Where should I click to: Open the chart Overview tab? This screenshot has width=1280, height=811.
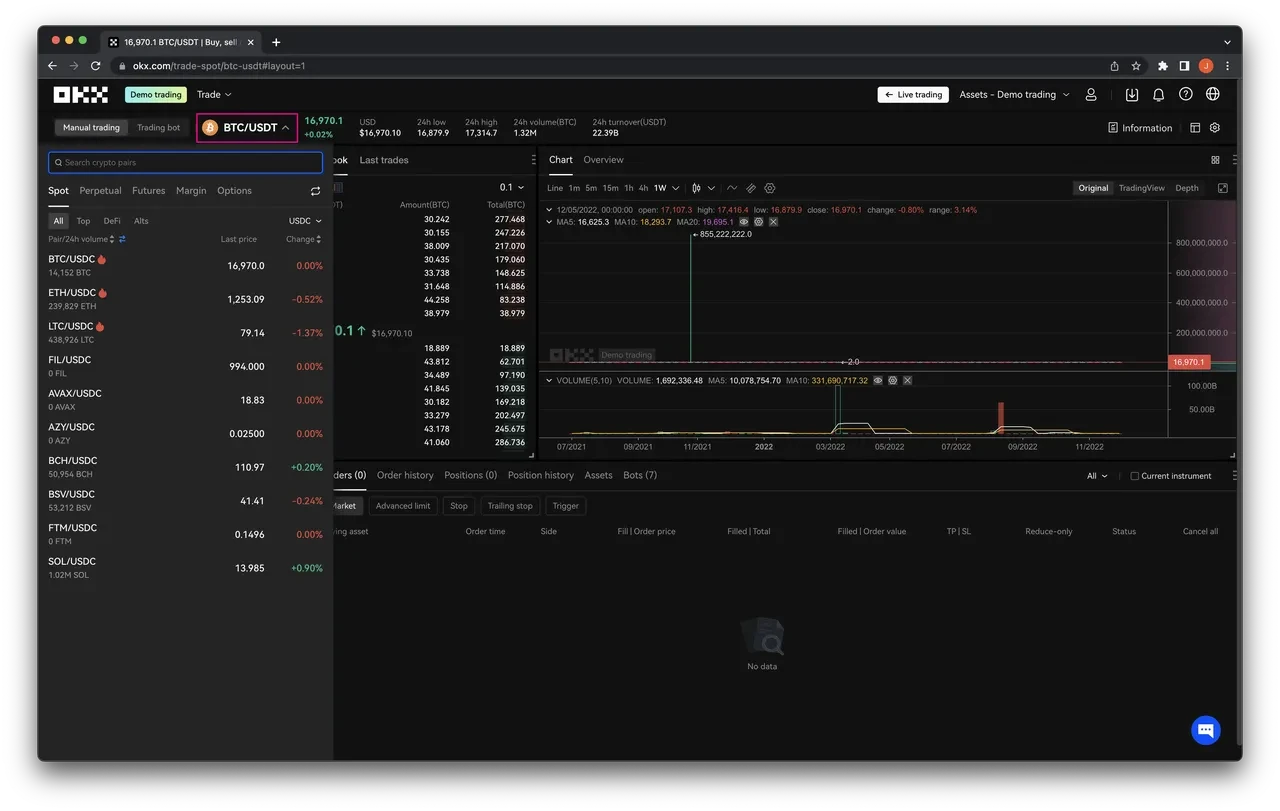point(603,160)
